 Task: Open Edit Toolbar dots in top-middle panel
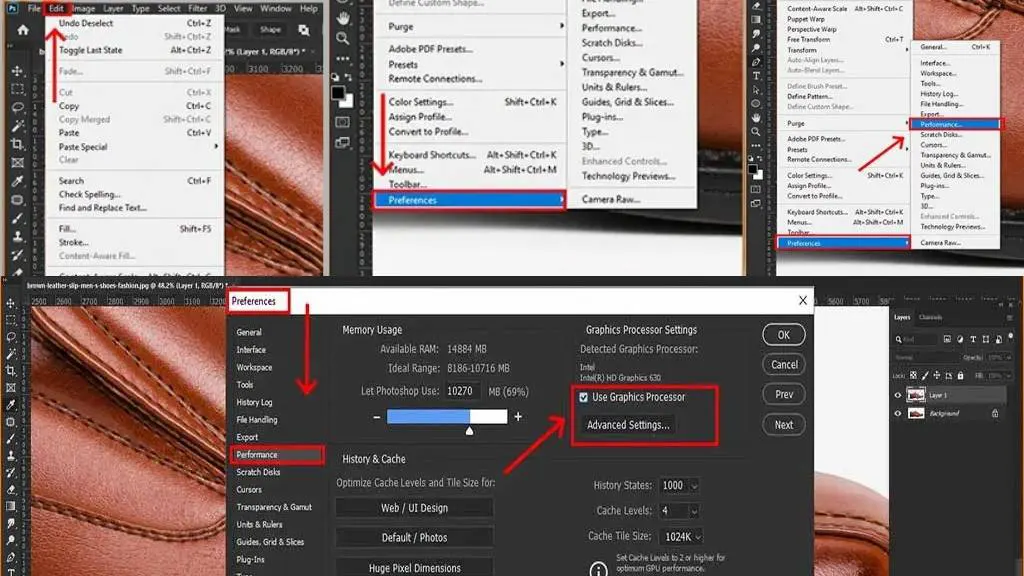343,58
